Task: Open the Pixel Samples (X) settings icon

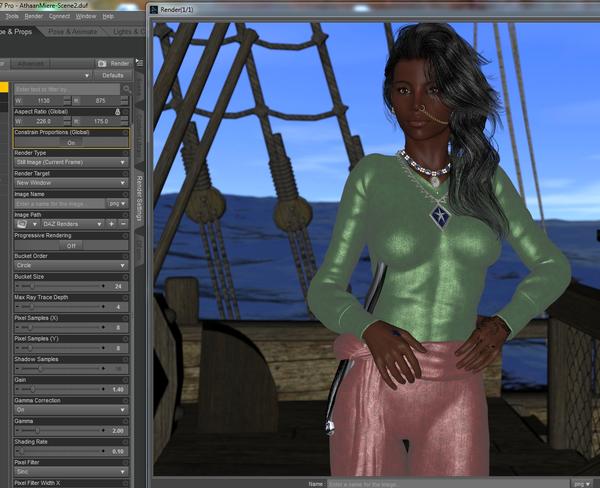Action: click(x=125, y=318)
